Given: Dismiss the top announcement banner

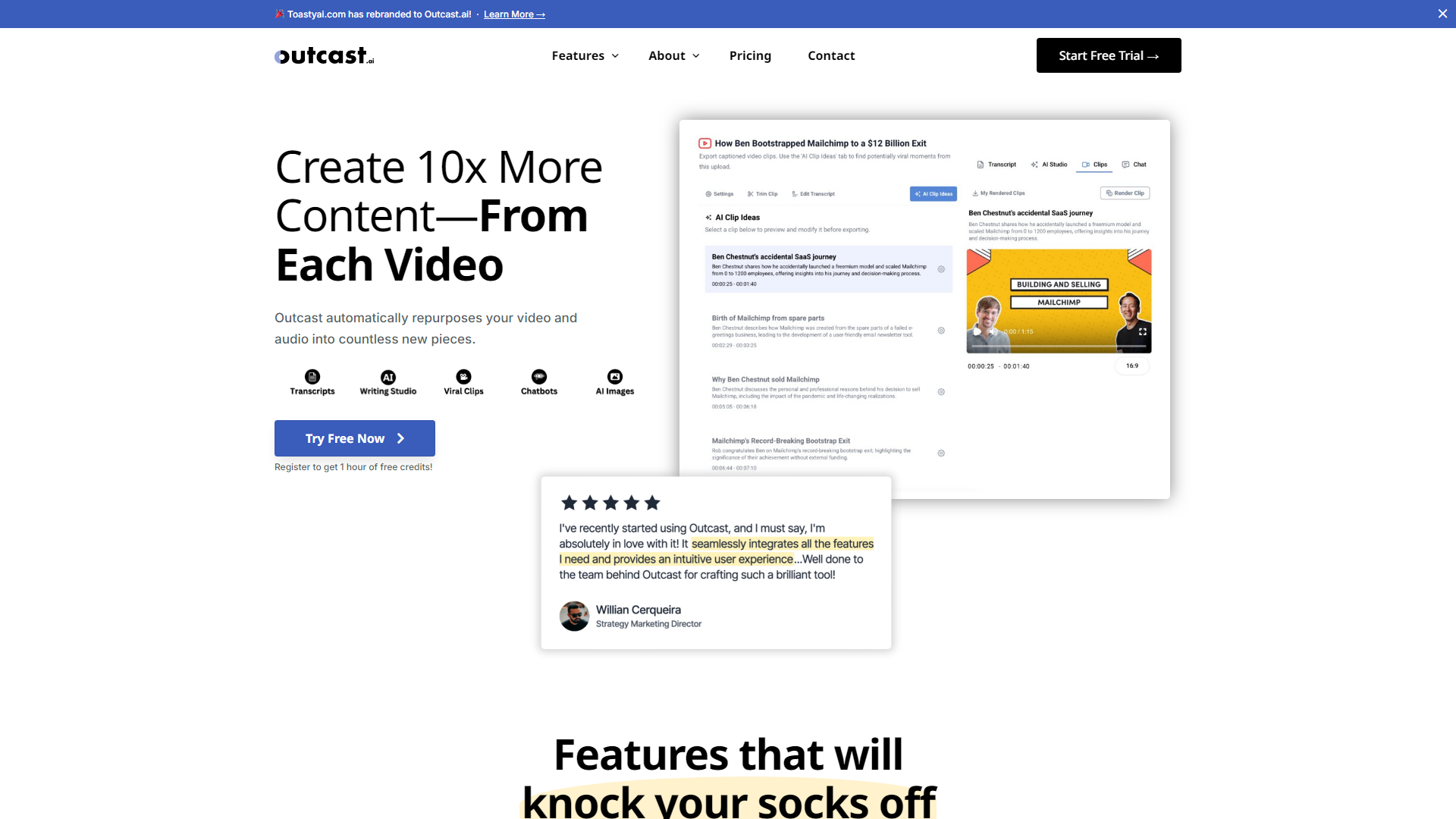Looking at the screenshot, I should pyautogui.click(x=1443, y=12).
